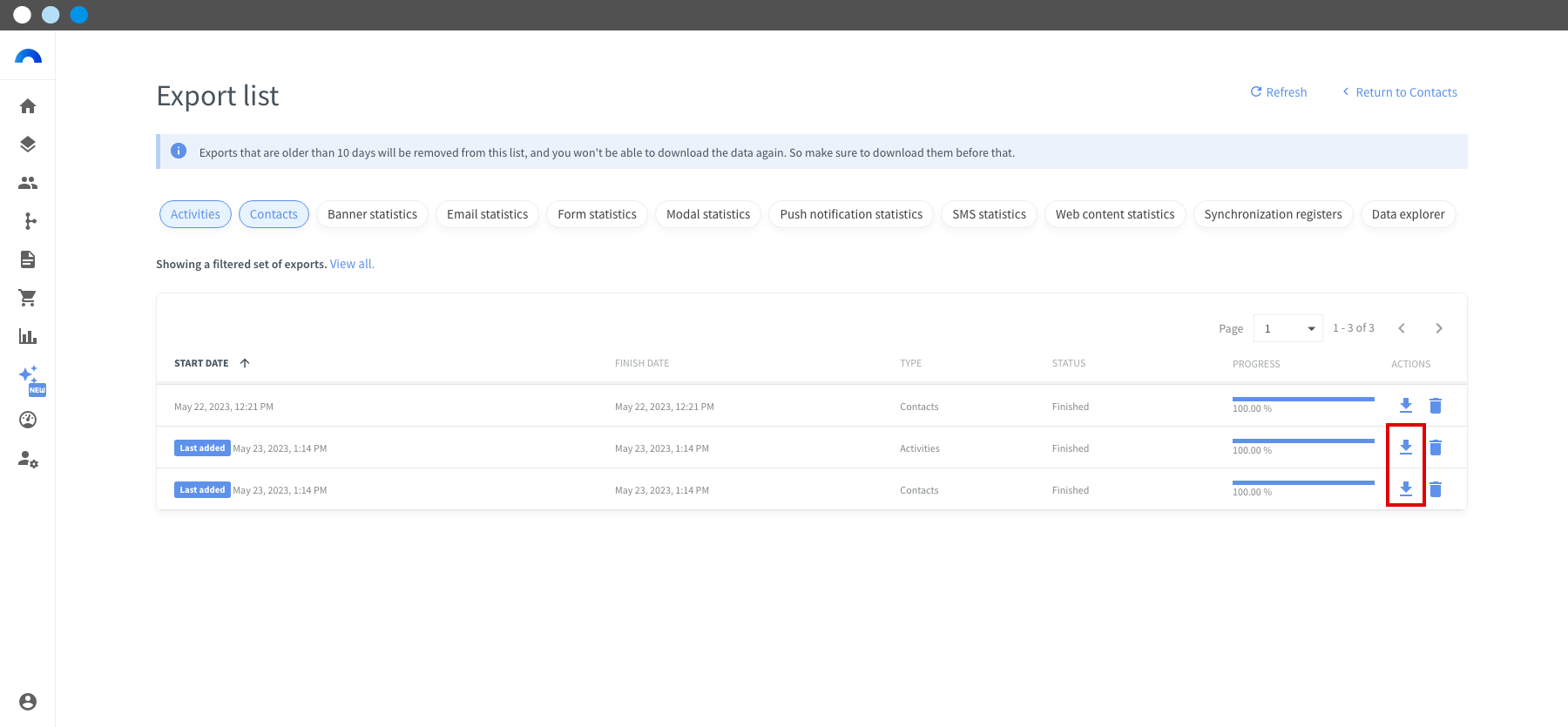
Task: Enable the Email statistics filter chip
Action: [487, 214]
